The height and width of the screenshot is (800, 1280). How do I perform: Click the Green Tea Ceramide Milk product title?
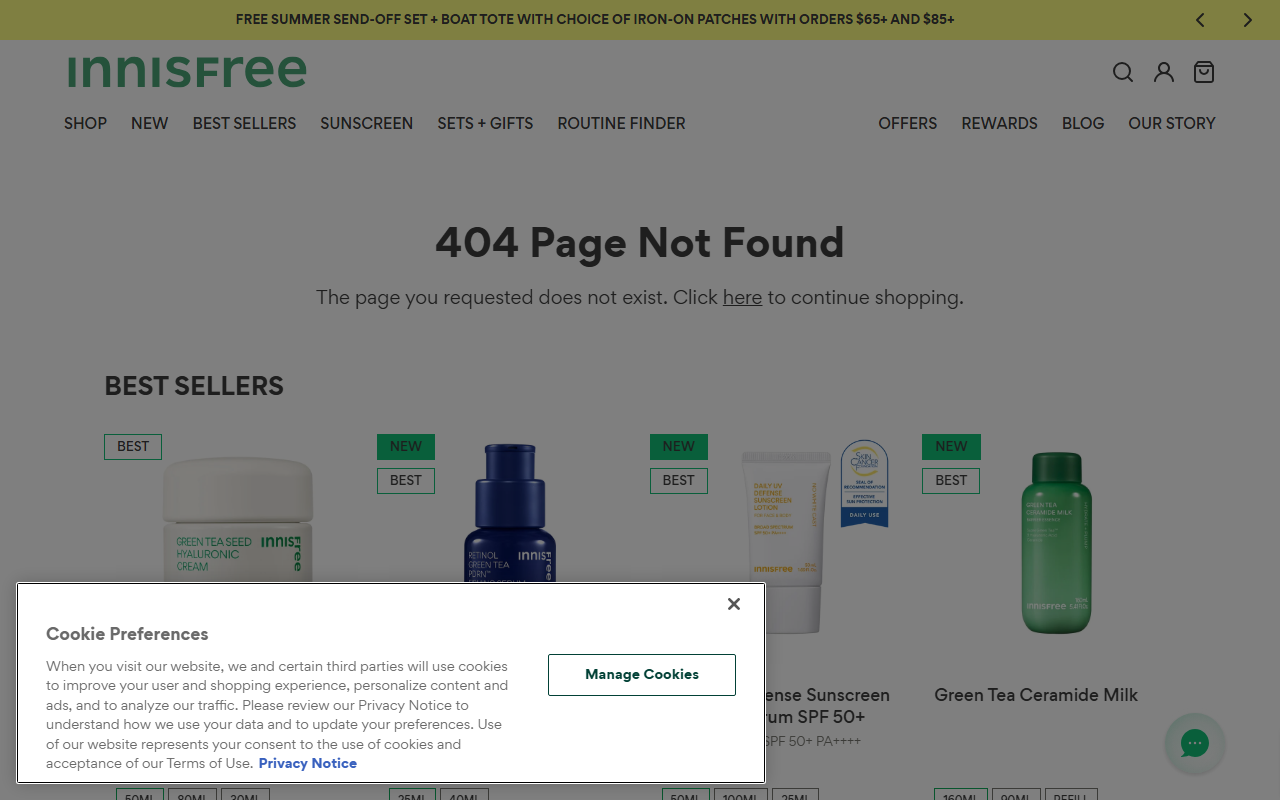click(x=1036, y=695)
